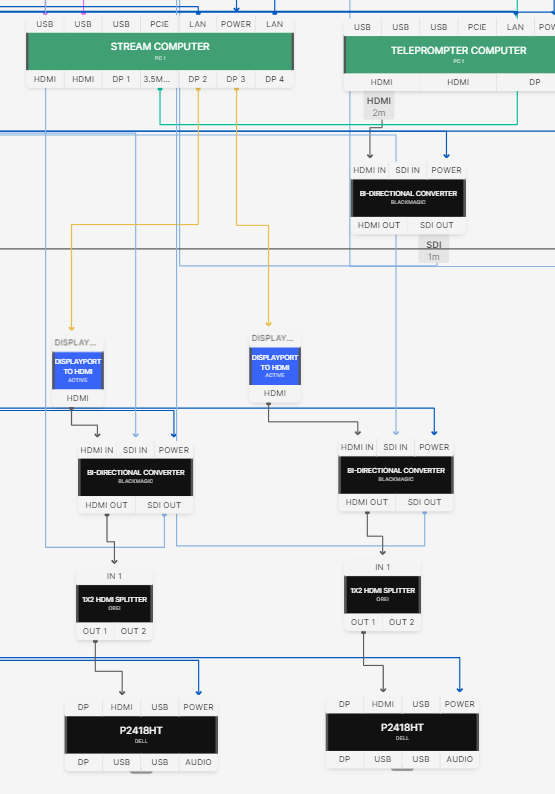Select the DisplayPort to HDMI adapter fed by DP 2

[78, 371]
